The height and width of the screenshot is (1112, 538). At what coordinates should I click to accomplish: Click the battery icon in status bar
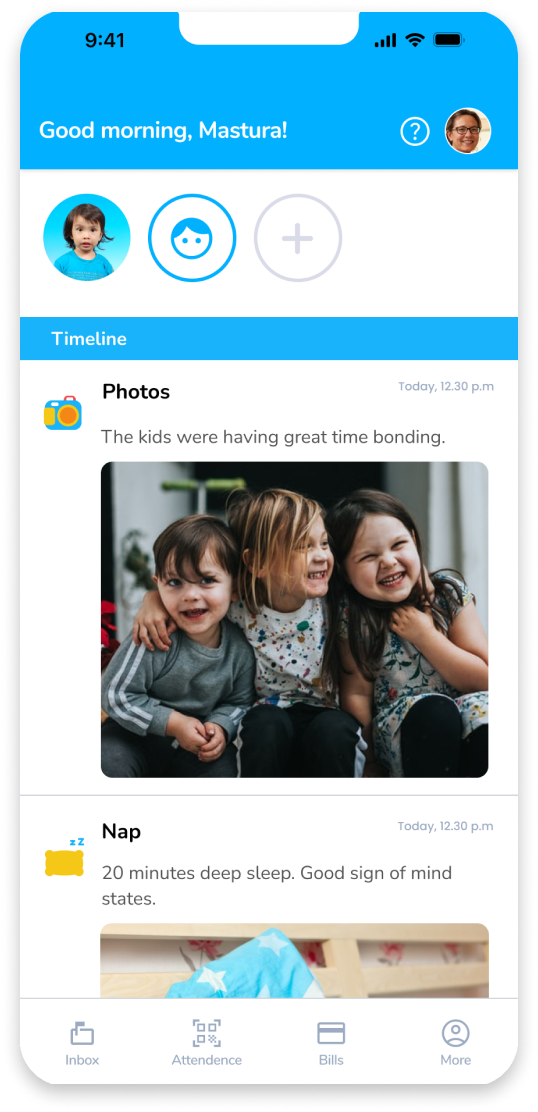pyautogui.click(x=449, y=40)
